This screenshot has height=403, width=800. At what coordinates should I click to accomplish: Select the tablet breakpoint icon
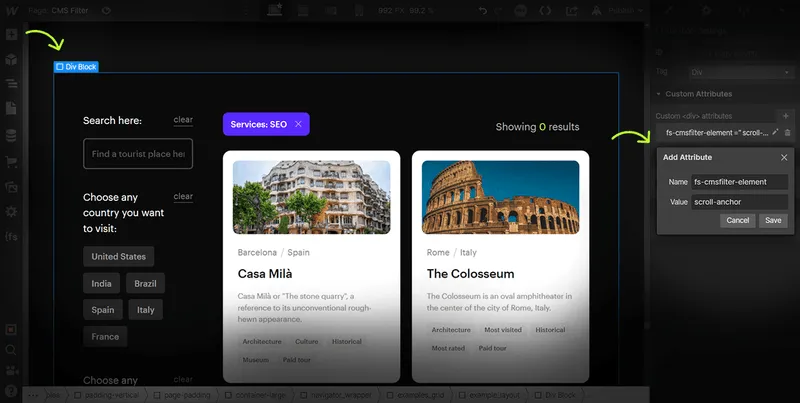click(303, 10)
